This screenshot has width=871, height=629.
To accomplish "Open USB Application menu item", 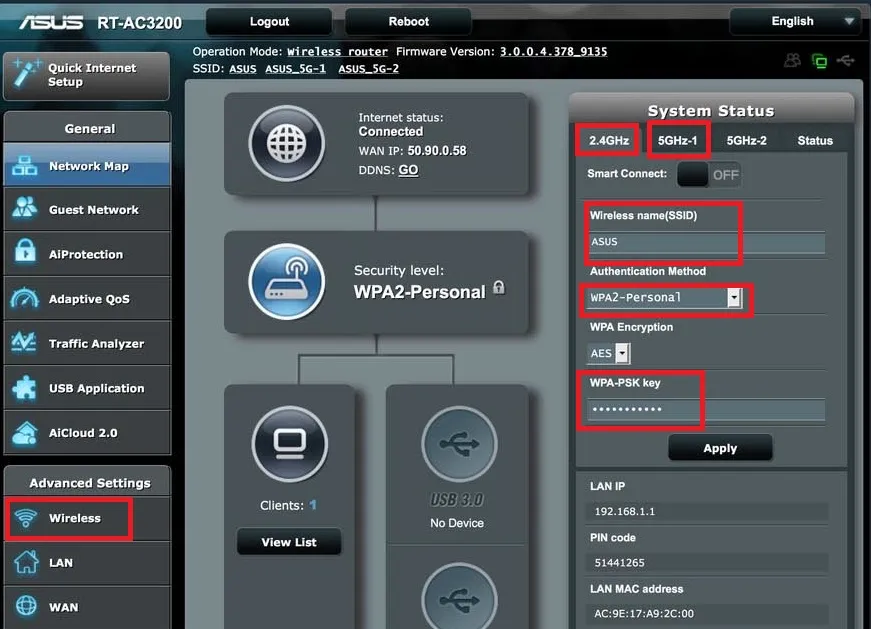I will point(87,388).
